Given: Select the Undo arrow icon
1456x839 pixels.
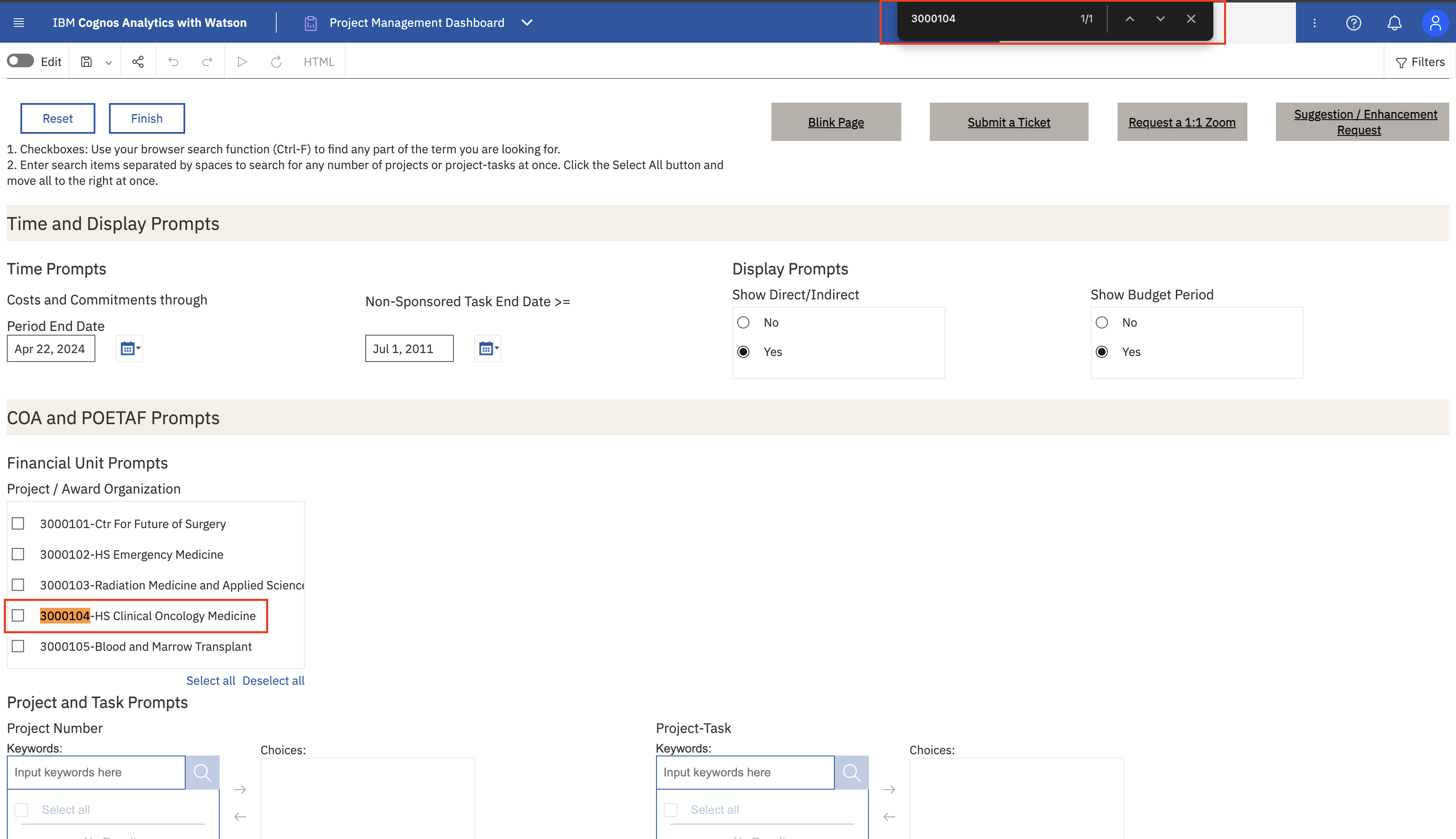Looking at the screenshot, I should 173,62.
